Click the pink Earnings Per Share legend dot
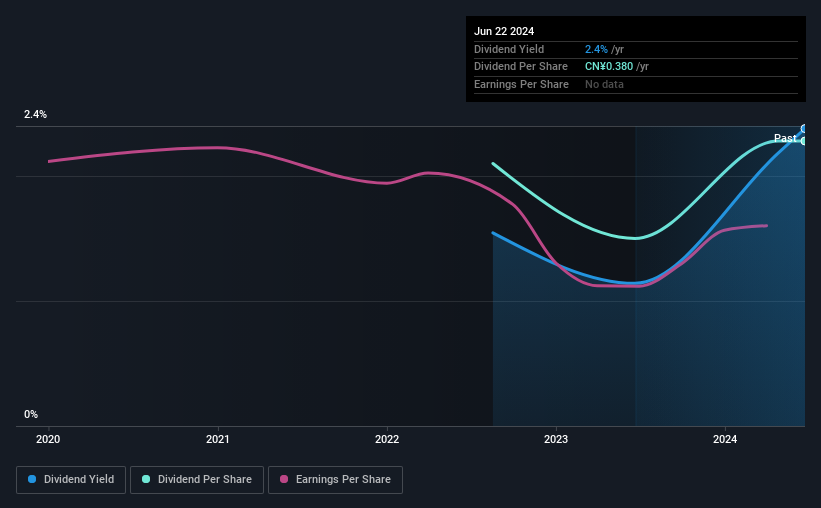The height and width of the screenshot is (508, 821). click(x=284, y=479)
